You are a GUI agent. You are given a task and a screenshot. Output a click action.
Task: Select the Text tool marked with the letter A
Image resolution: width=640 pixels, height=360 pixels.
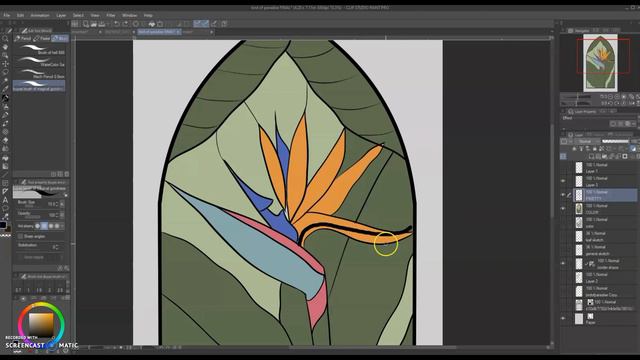(x=5, y=200)
